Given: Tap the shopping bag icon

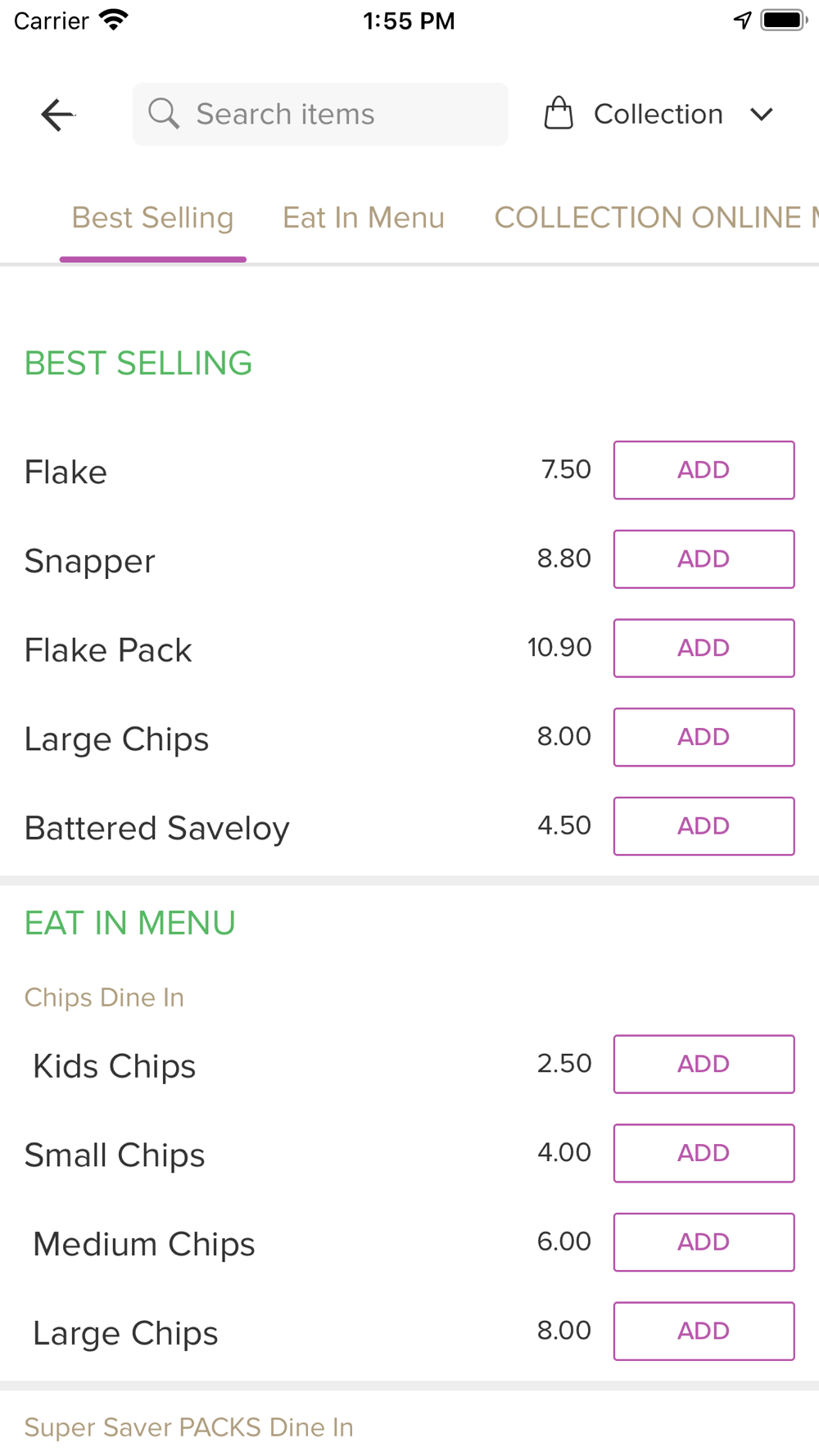Looking at the screenshot, I should point(559,114).
